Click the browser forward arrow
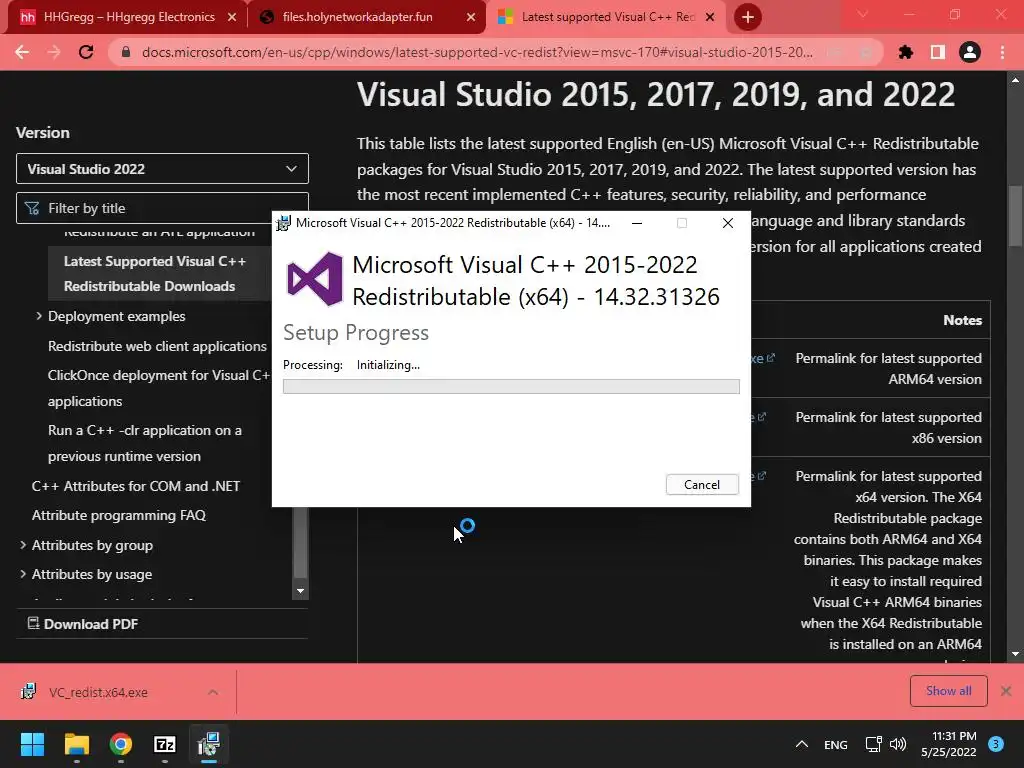This screenshot has height=768, width=1024. pyautogui.click(x=54, y=52)
